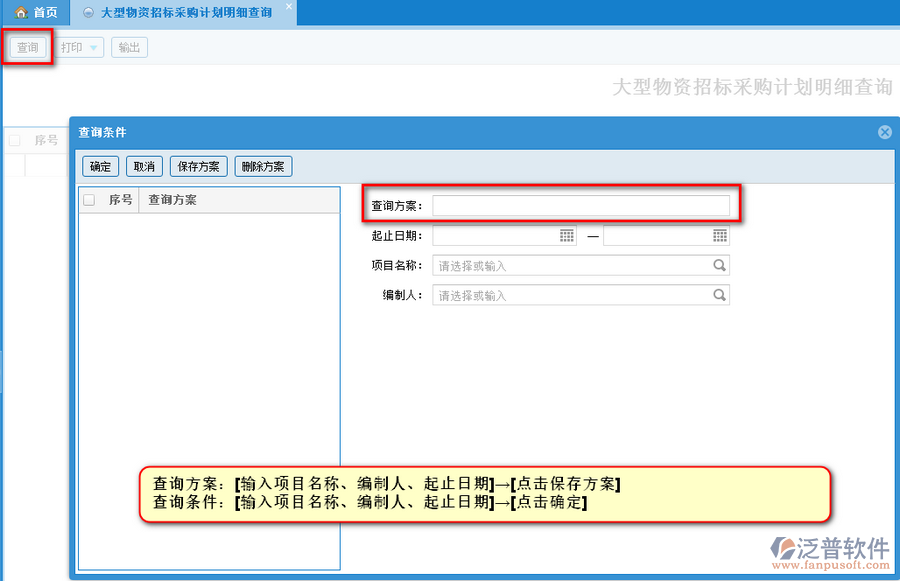Close the 大型物资招标采购计划明细查询 tab
Viewport: 900px width, 581px height.
(x=289, y=7)
